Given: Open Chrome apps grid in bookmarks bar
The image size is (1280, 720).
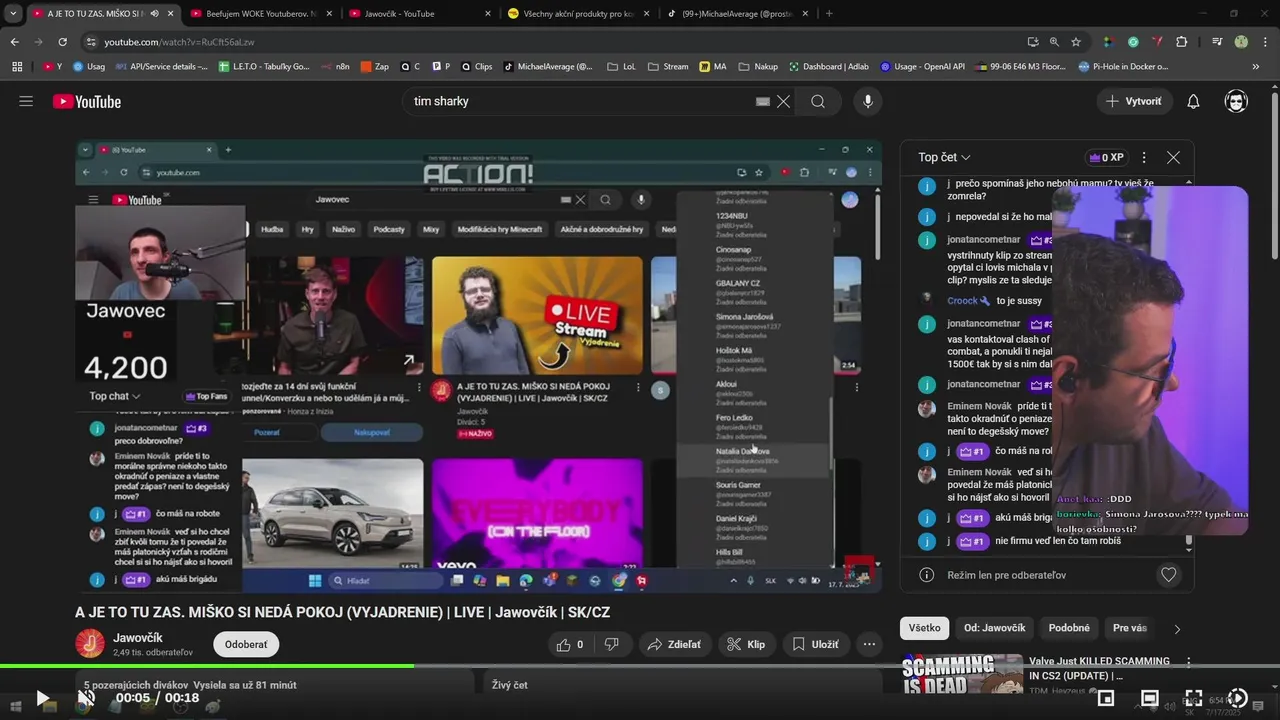Looking at the screenshot, I should point(17,67).
